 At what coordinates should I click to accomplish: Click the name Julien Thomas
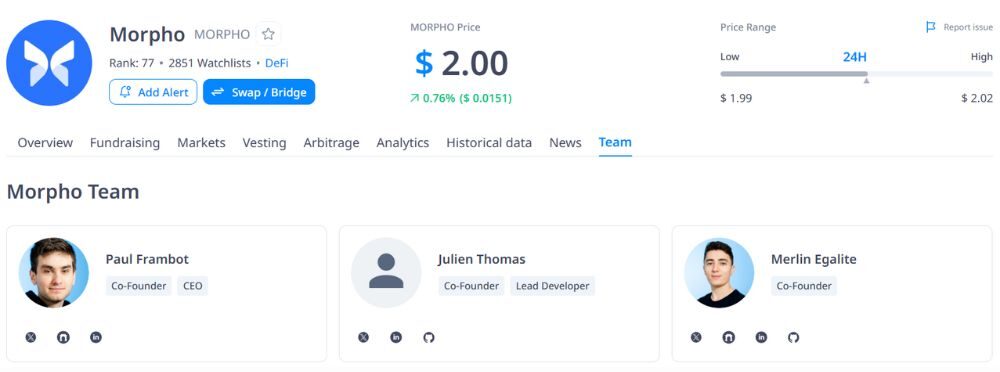[x=482, y=259]
